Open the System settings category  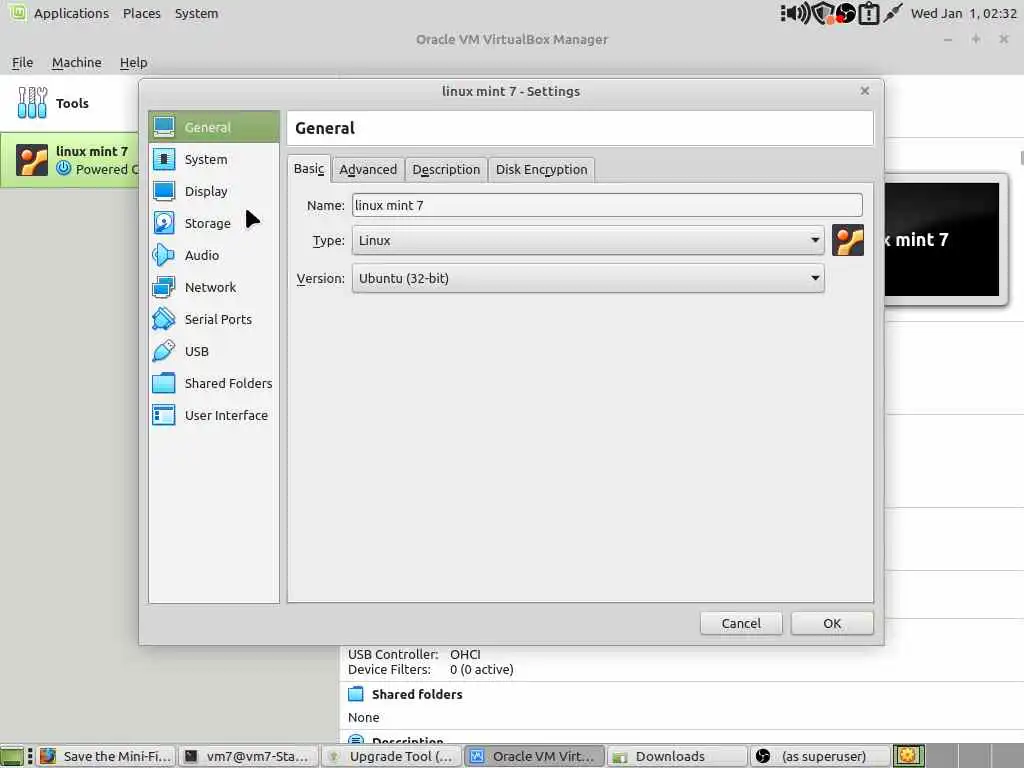(214, 159)
